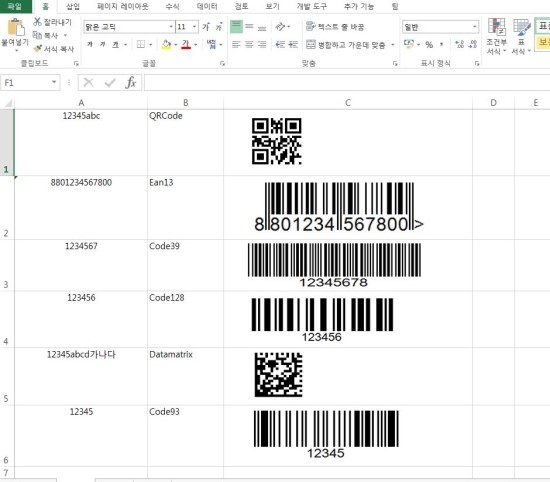
Task: Decrease font size with smaller 가 icon
Action: 219,27
